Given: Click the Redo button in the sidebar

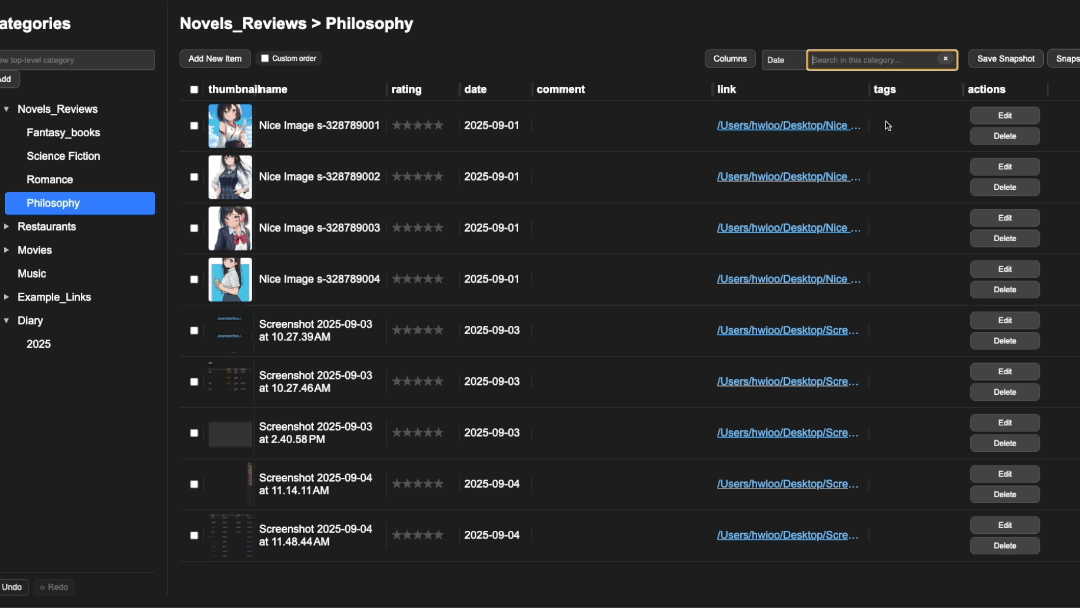Looking at the screenshot, I should [x=54, y=587].
